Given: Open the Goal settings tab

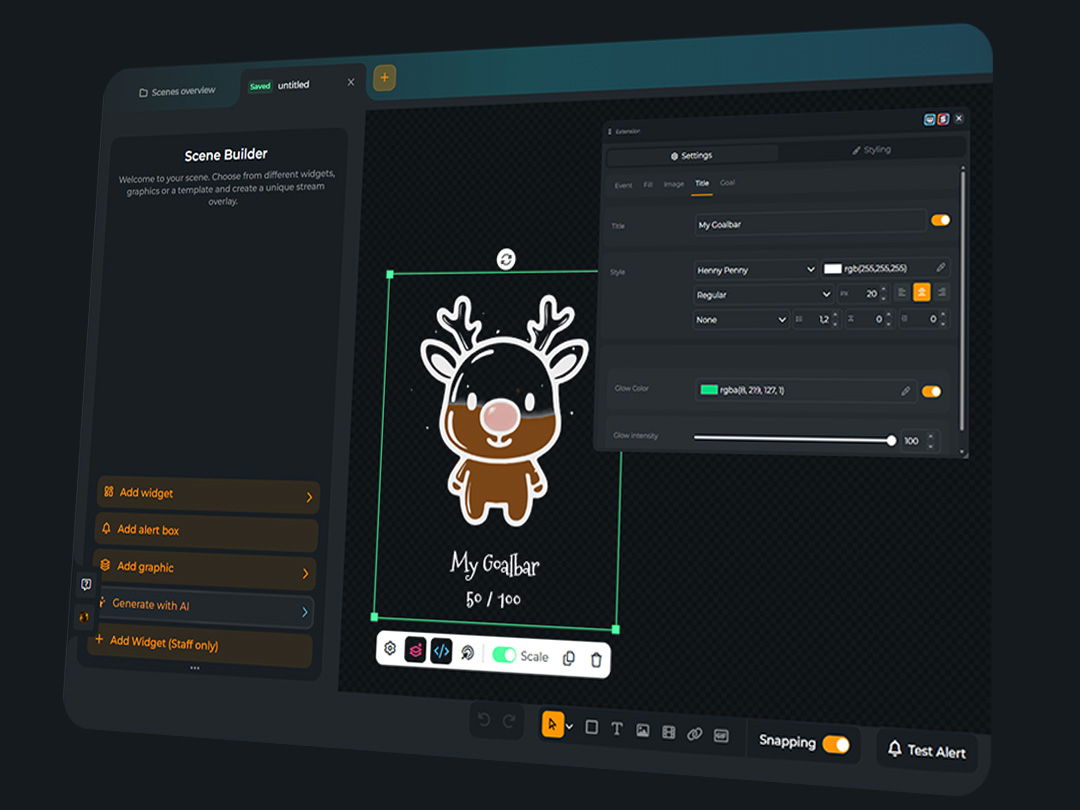Looking at the screenshot, I should pos(727,184).
